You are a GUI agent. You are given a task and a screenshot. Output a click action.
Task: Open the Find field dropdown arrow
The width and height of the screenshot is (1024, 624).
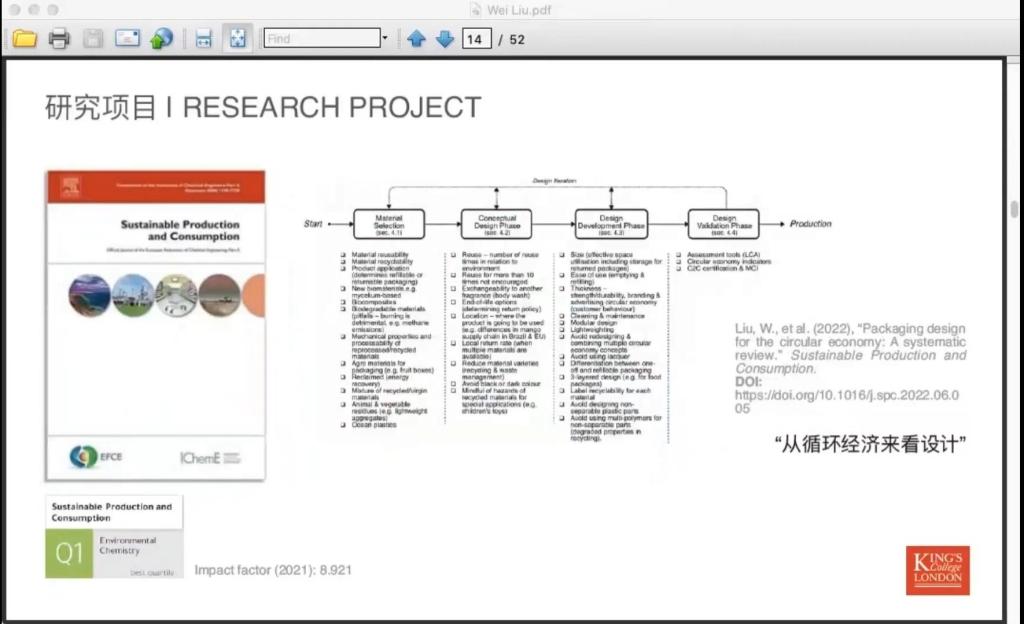tap(383, 39)
